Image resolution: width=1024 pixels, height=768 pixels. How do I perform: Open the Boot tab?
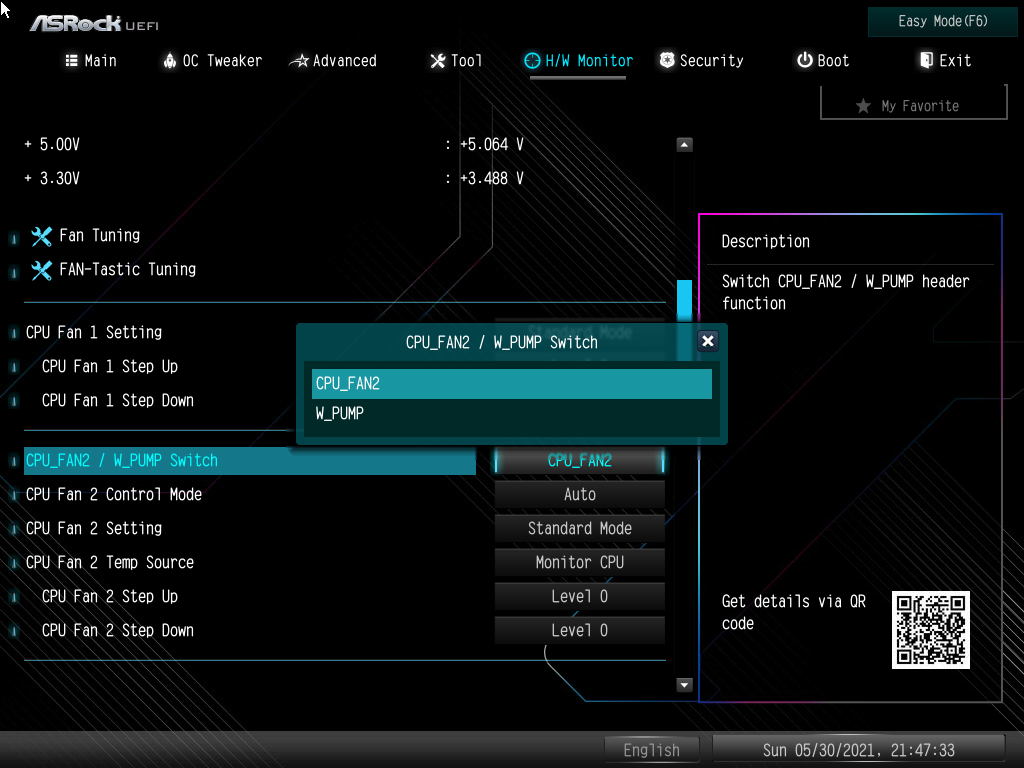(x=823, y=61)
